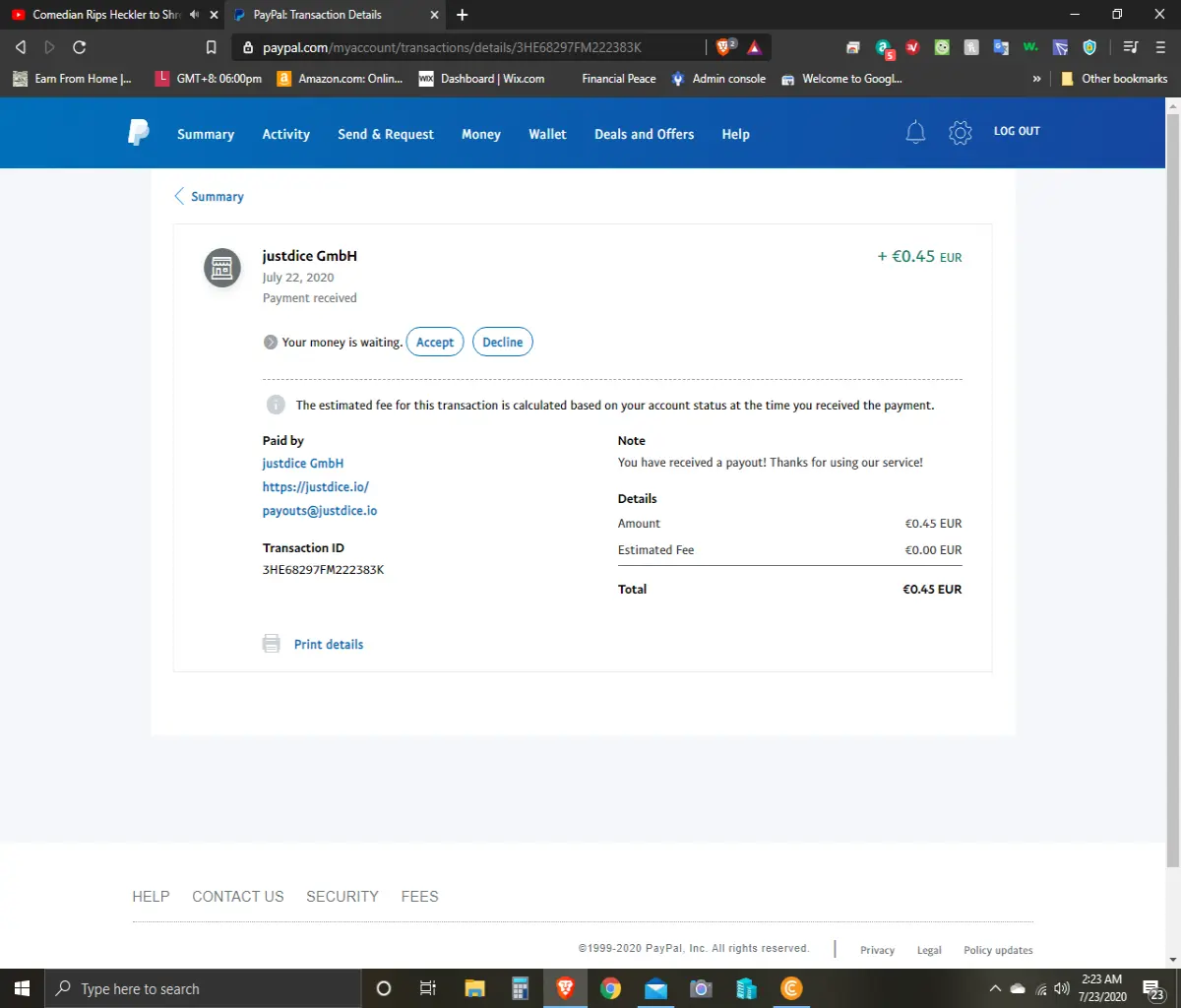
Task: Expand the hidden bookmarks chevron
Action: [1036, 79]
